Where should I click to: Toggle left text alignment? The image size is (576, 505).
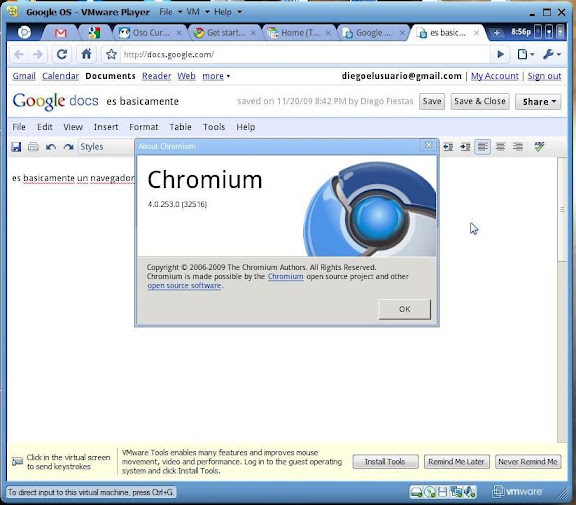(482, 147)
